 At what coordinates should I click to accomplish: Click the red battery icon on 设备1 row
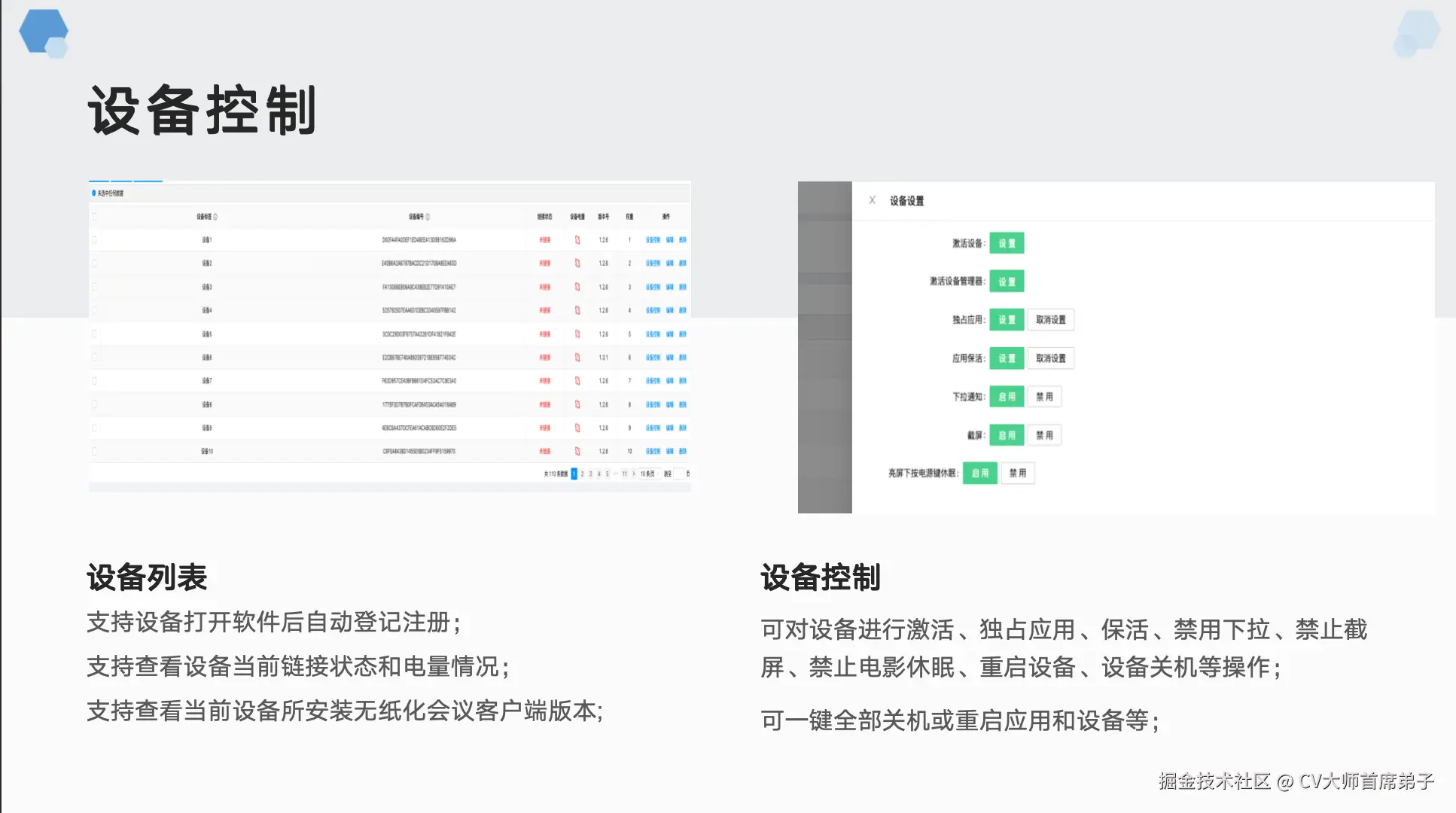578,239
